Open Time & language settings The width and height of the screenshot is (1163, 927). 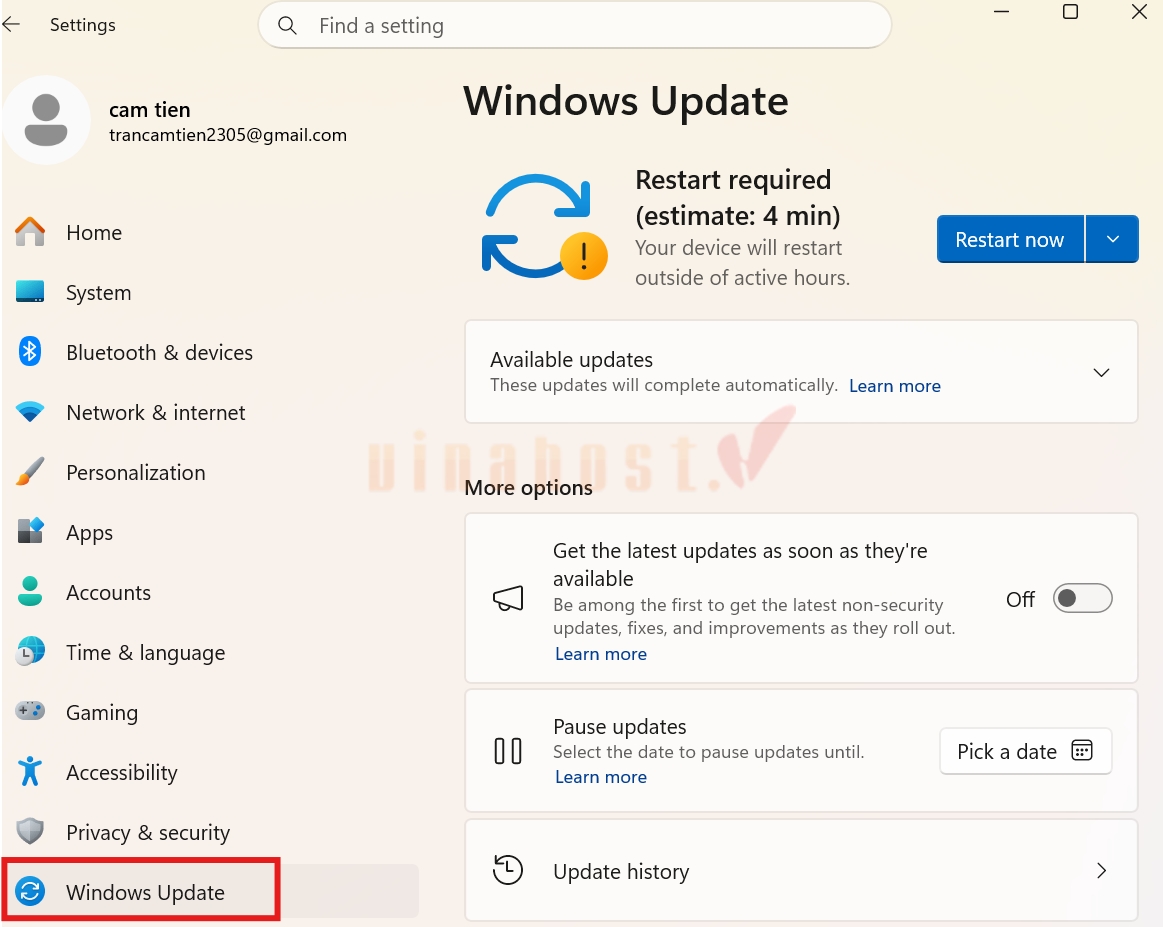pos(145,653)
